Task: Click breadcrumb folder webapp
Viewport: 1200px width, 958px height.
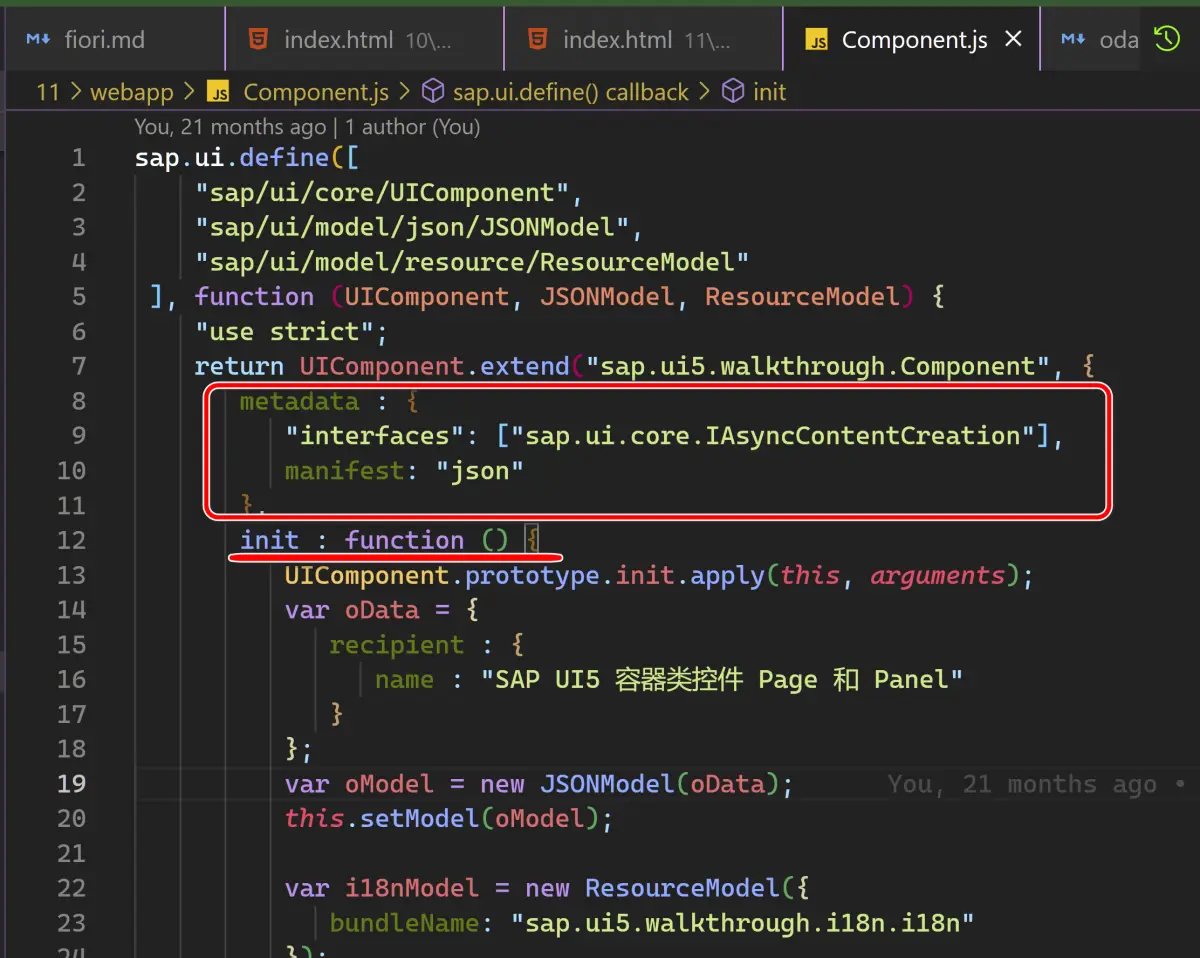Action: [x=132, y=93]
